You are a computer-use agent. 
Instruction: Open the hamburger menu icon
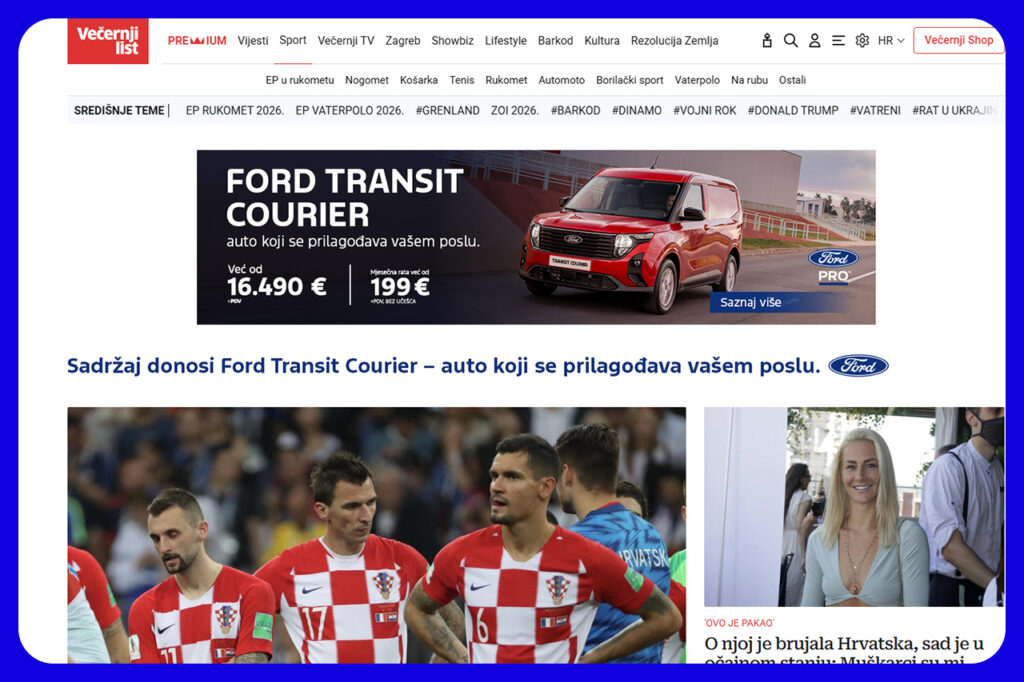[x=838, y=41]
